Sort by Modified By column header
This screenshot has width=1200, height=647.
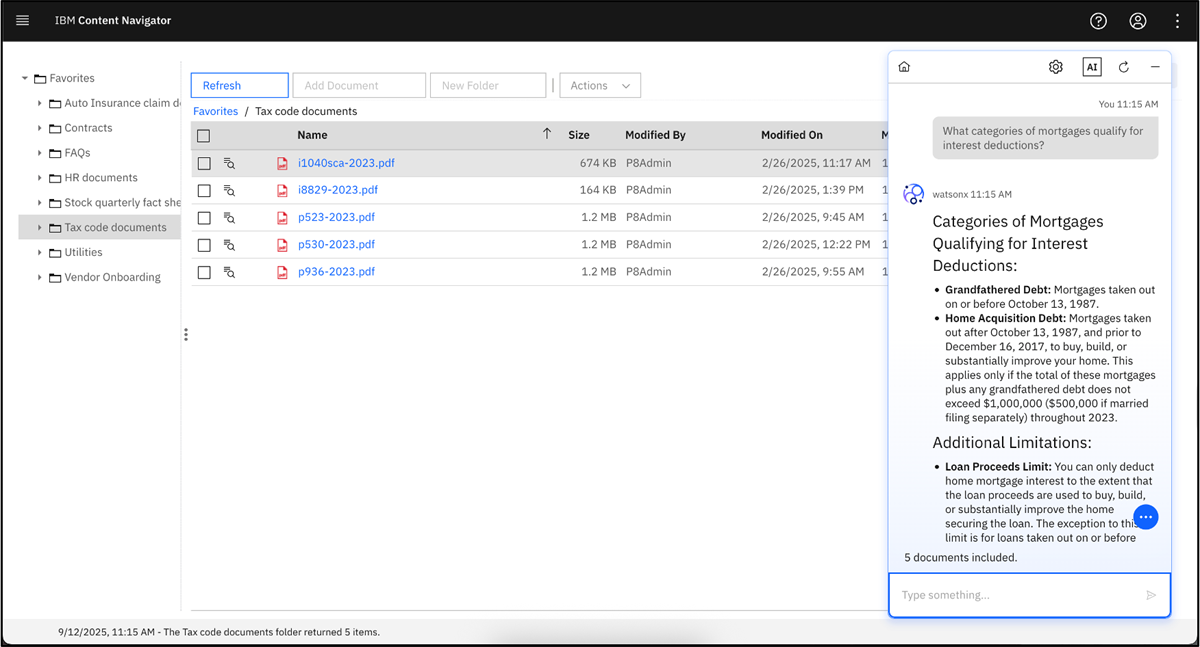pyautogui.click(x=655, y=135)
